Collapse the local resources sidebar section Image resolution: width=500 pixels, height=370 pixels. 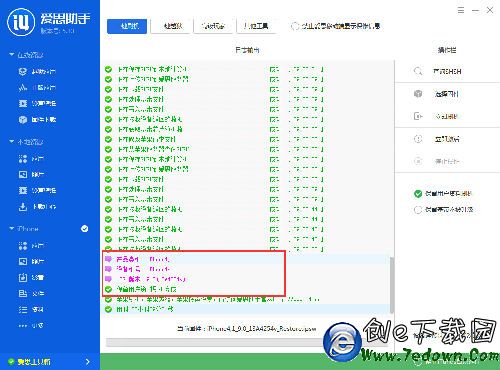[26, 142]
